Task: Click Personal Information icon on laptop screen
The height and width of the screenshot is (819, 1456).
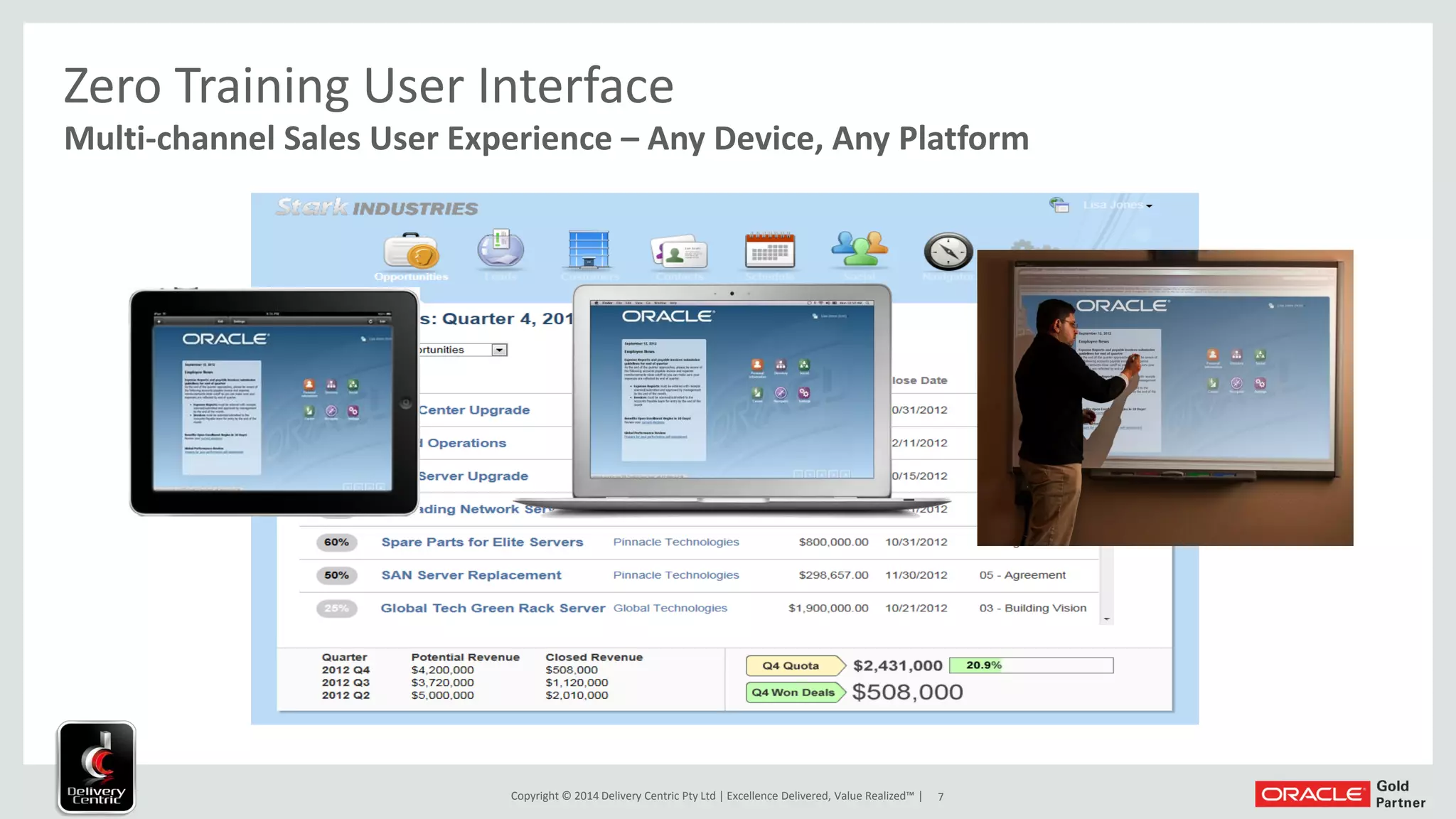Action: [757, 365]
